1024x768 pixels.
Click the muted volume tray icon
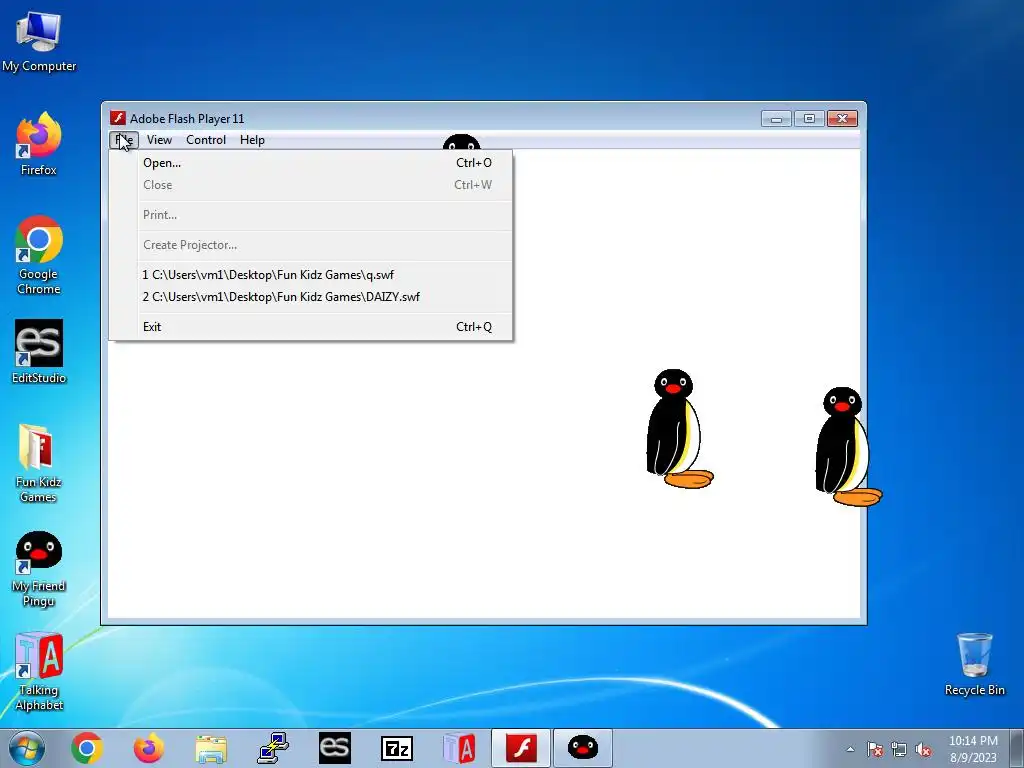pyautogui.click(x=923, y=749)
